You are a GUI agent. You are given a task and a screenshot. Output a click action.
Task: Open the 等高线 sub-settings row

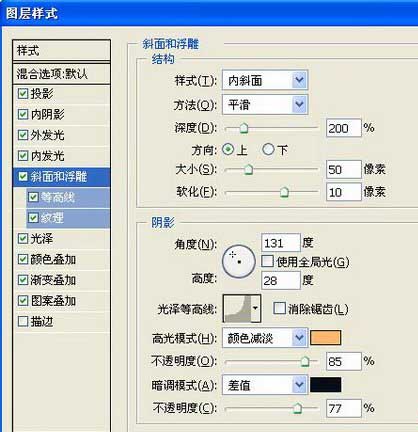(x=68, y=197)
